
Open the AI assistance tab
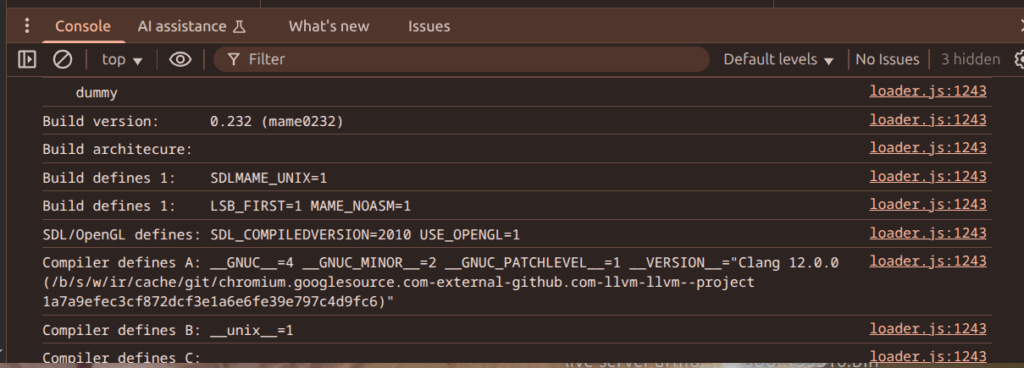[191, 26]
